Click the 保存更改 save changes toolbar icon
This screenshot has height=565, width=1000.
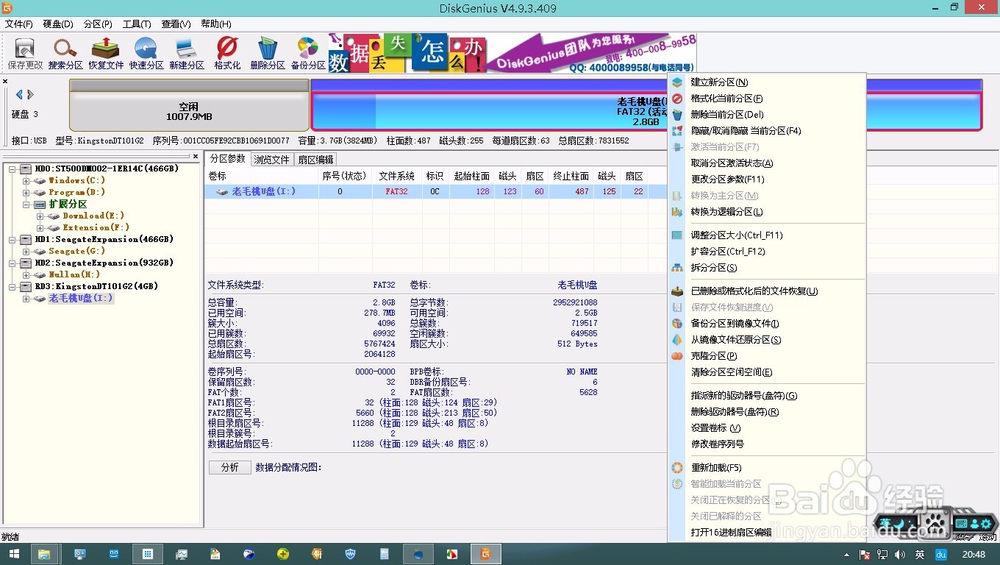coord(25,53)
